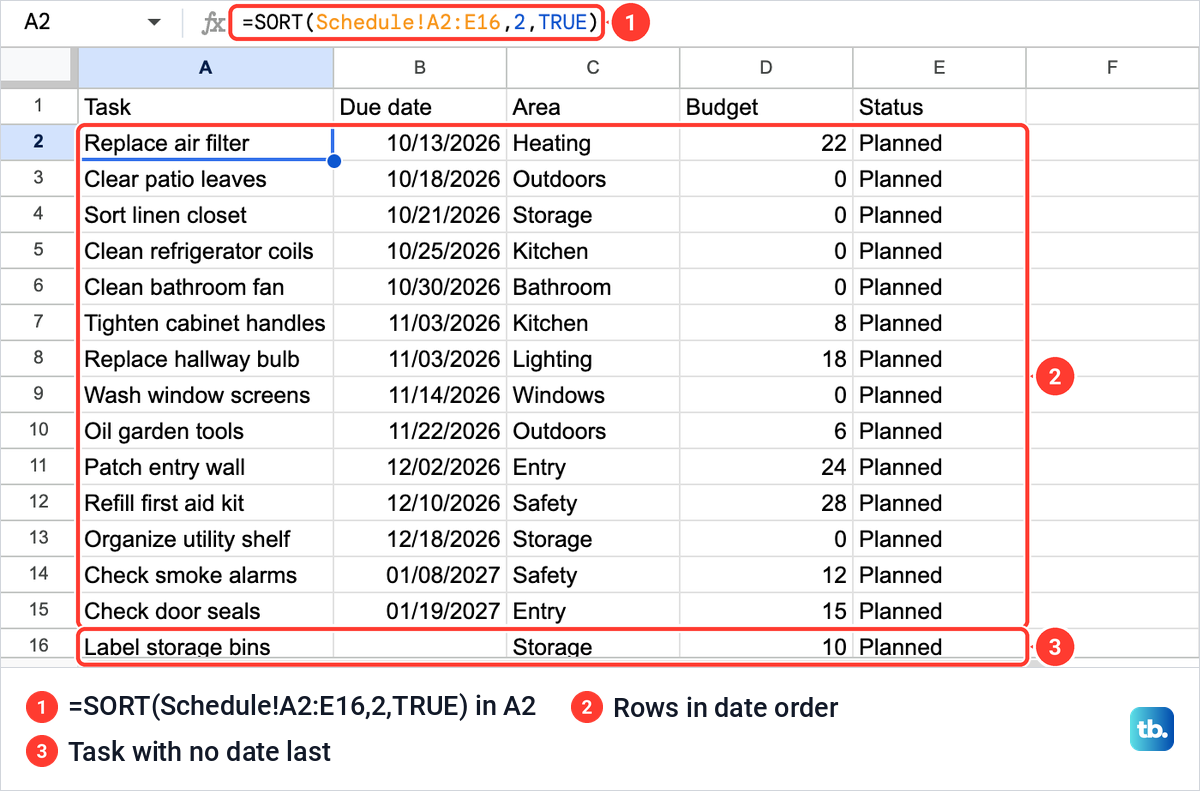Select the 'Clear patio leaves' cell
1200x791 pixels.
[x=206, y=179]
